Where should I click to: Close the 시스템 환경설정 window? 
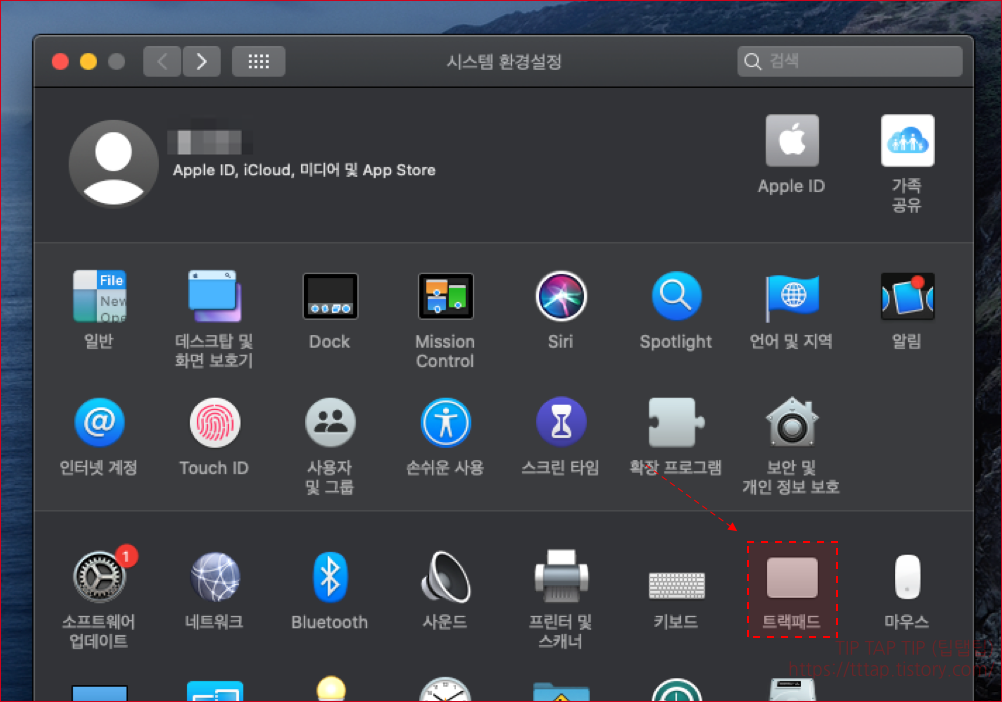tap(61, 61)
